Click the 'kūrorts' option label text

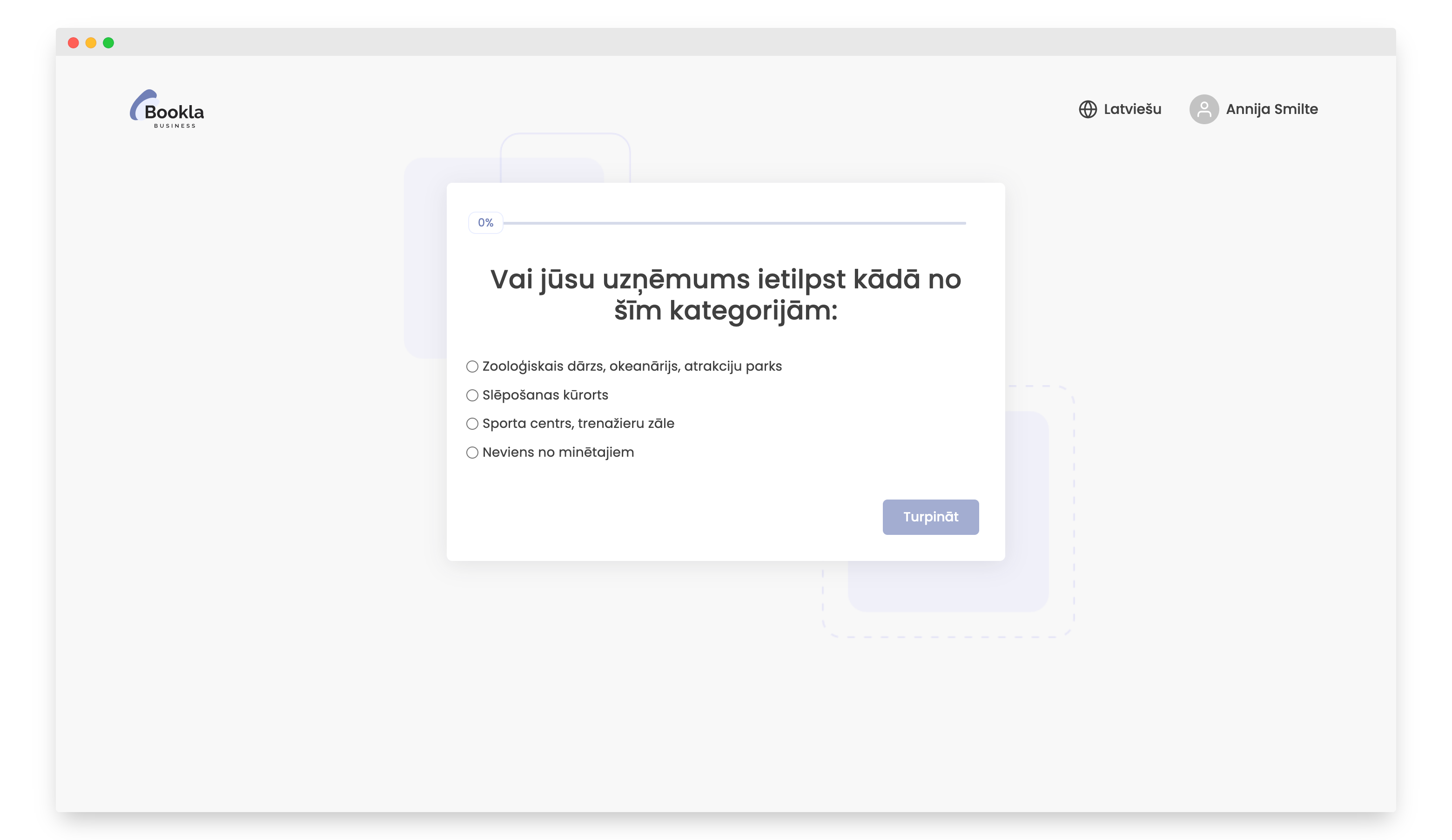(585, 395)
